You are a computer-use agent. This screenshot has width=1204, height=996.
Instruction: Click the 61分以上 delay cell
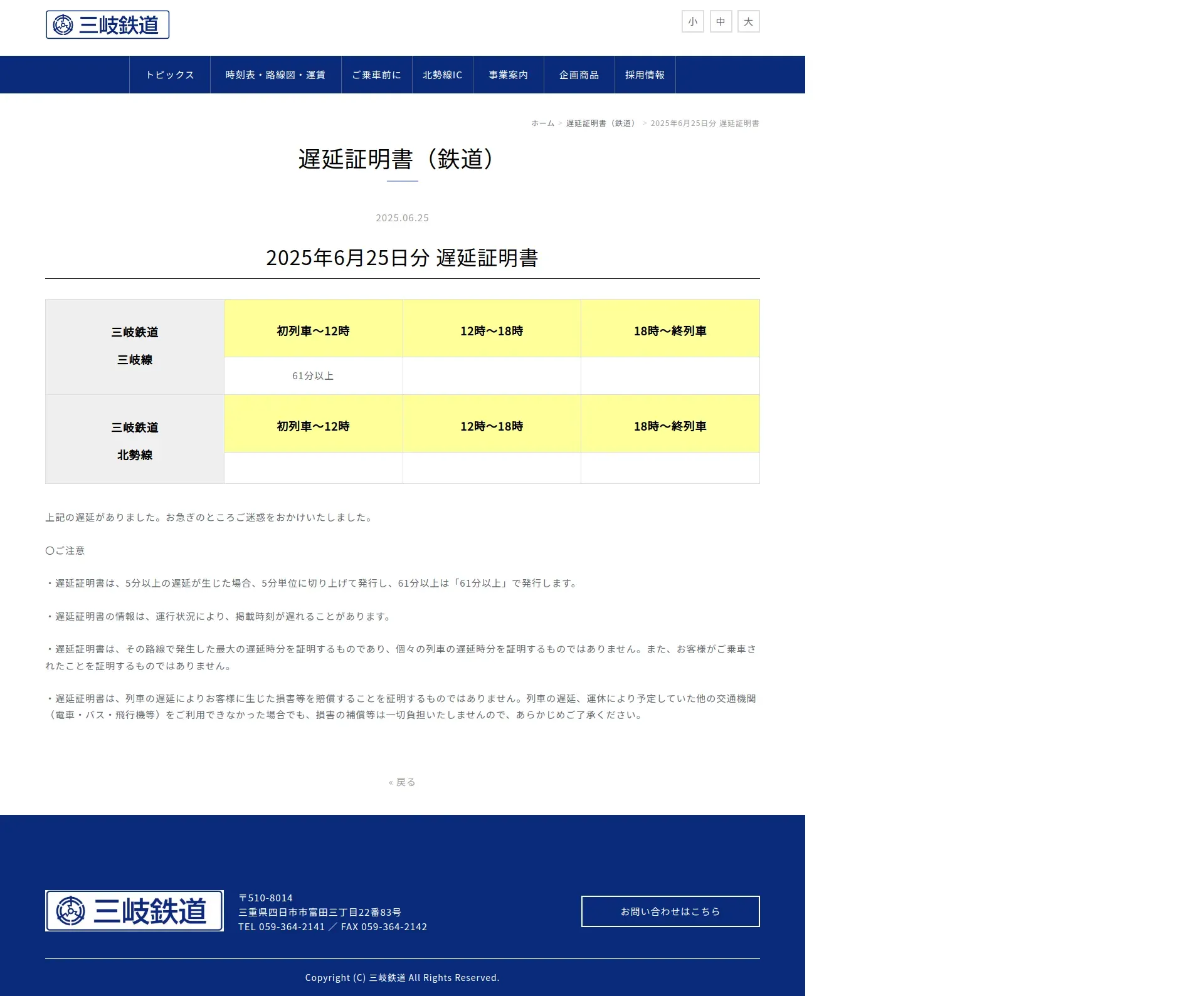[313, 376]
